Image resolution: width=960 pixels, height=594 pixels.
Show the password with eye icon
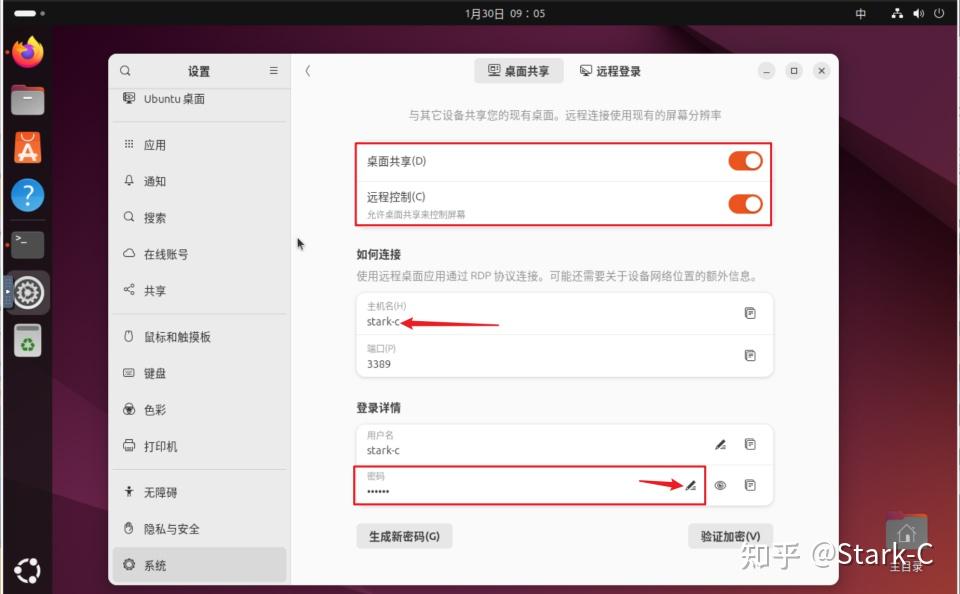point(720,486)
